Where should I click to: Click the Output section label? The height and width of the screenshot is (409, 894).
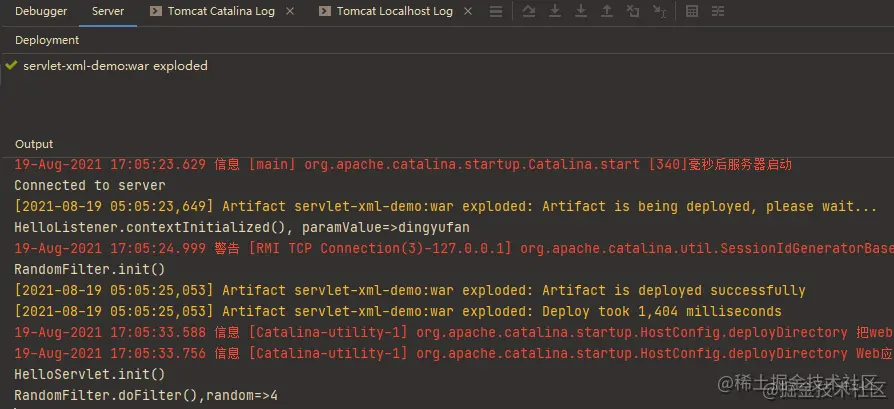point(34,144)
